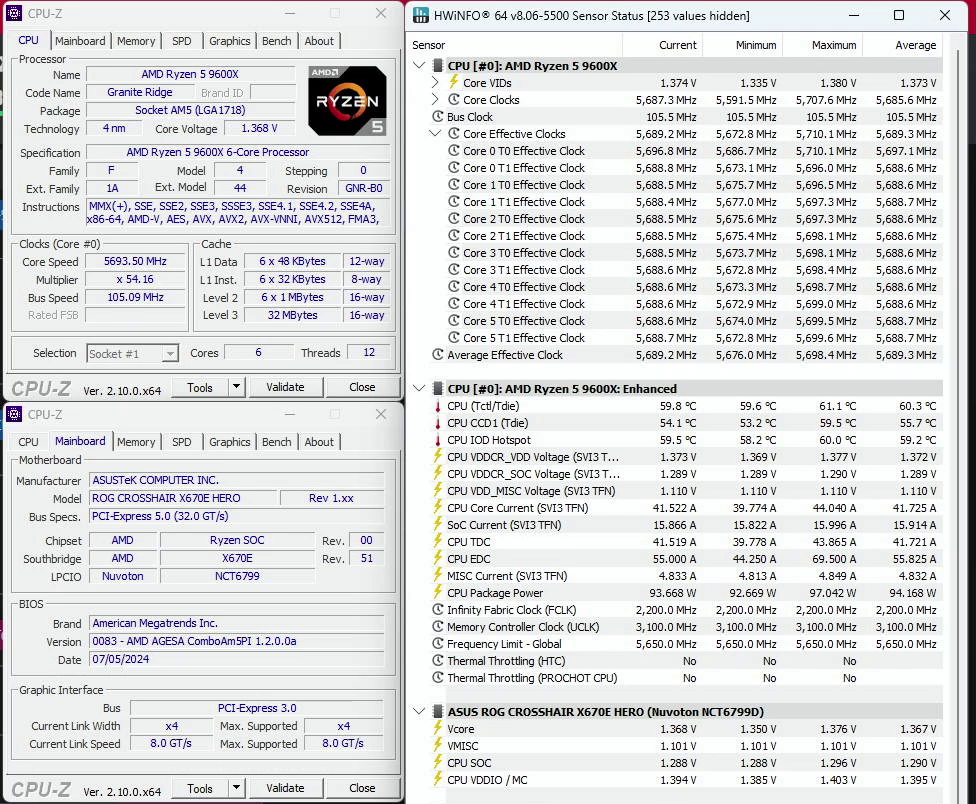Open the SPD tab in top CPU-Z
This screenshot has width=976, height=804.
[x=182, y=41]
